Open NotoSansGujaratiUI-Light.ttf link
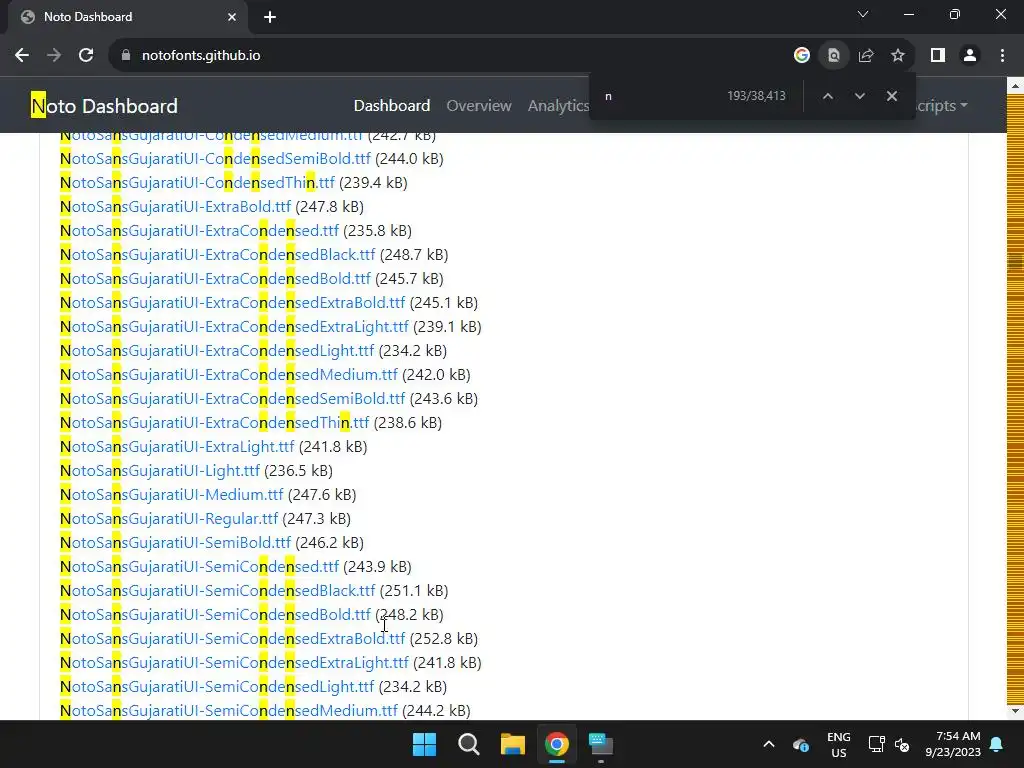The image size is (1024, 768). (x=160, y=471)
